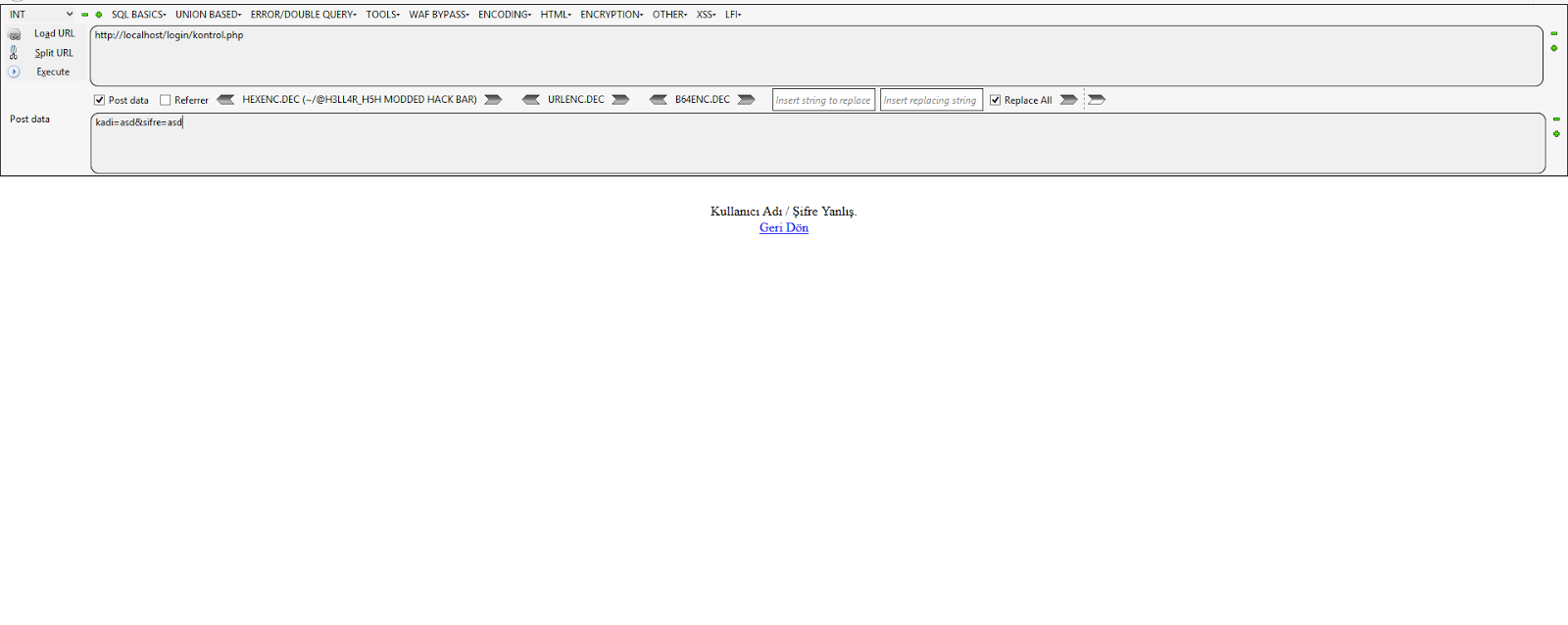Click the Split URL scissors icon
Image resolution: width=1568 pixels, height=625 pixels.
coord(14,53)
